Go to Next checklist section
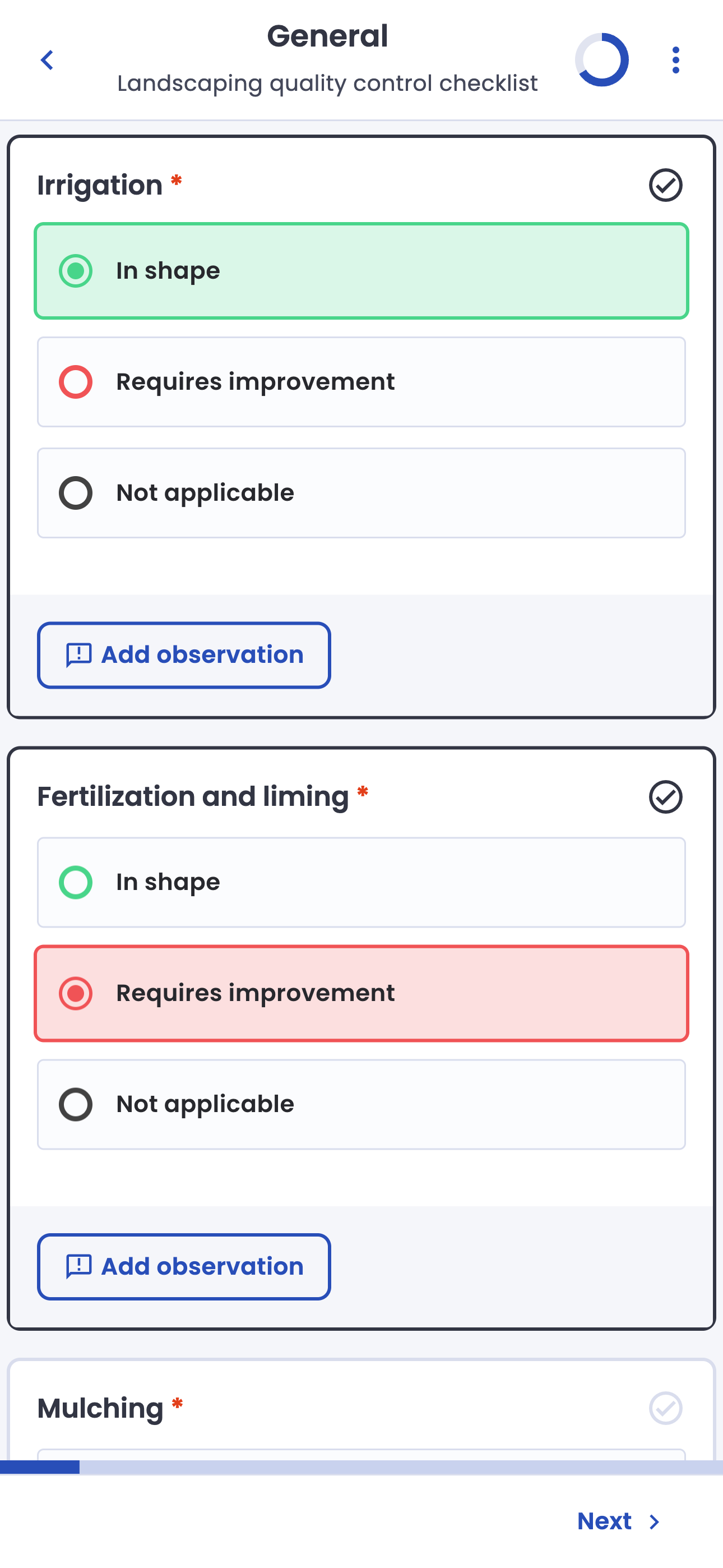Viewport: 723px width, 1568px height. pos(604,1521)
